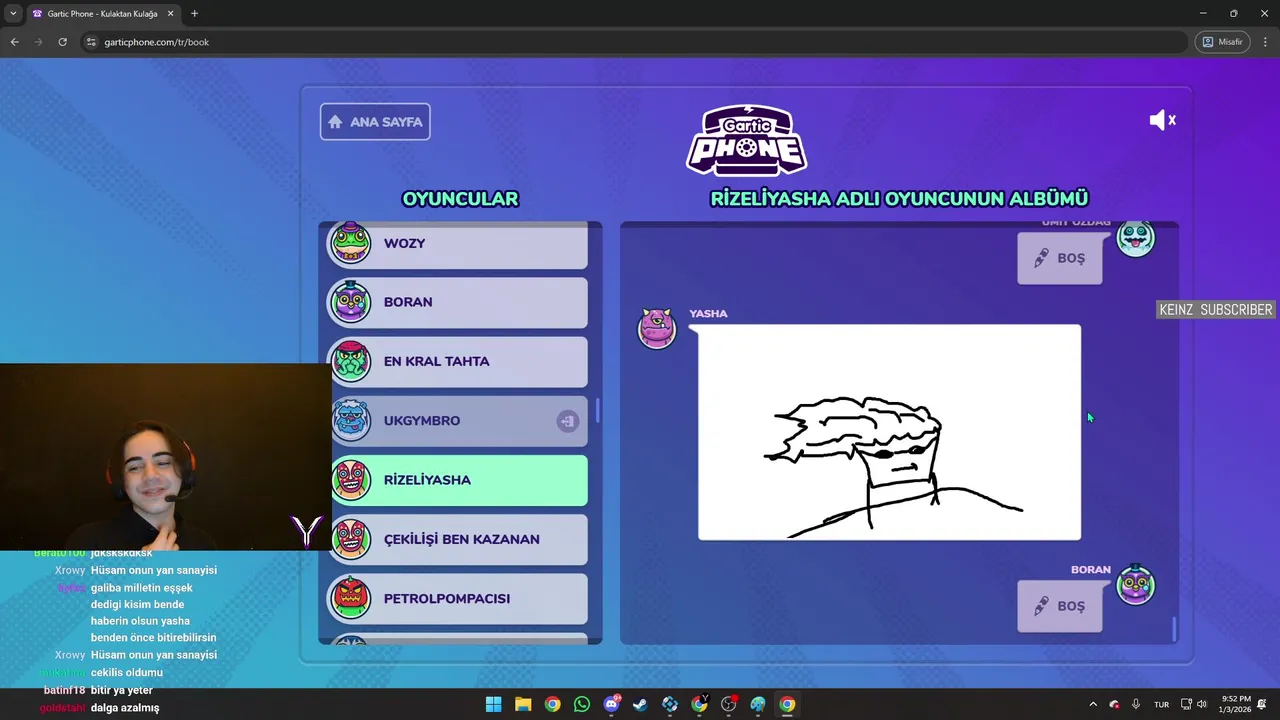Open File Explorer from taskbar
Viewport: 1280px width, 720px height.
[523, 704]
